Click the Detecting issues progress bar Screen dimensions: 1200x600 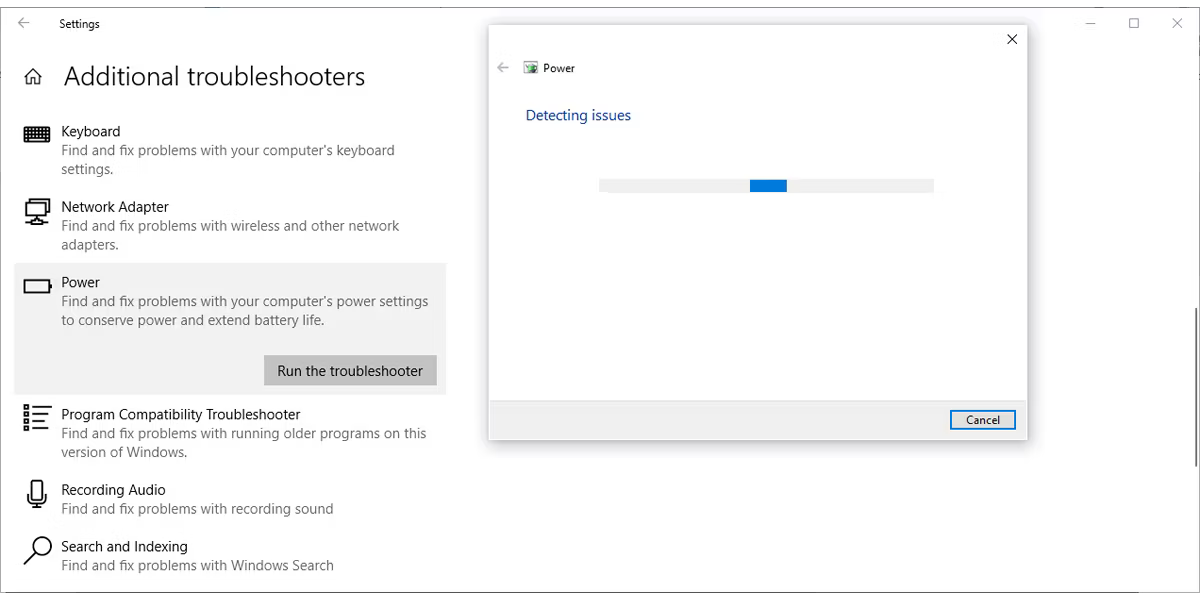point(766,186)
